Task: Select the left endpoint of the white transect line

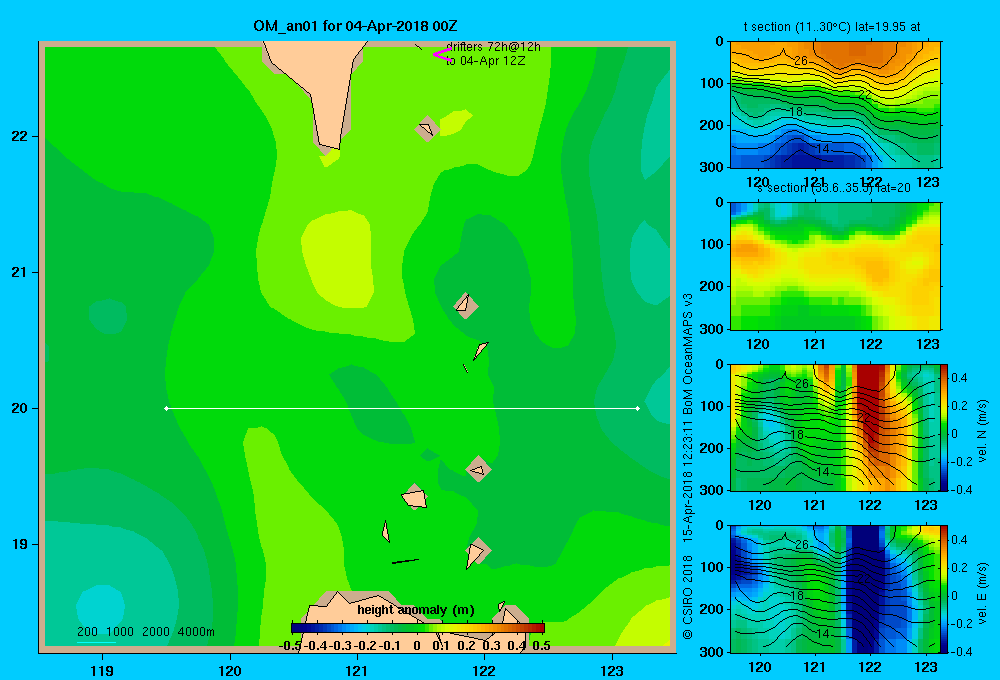Action: pyautogui.click(x=166, y=408)
